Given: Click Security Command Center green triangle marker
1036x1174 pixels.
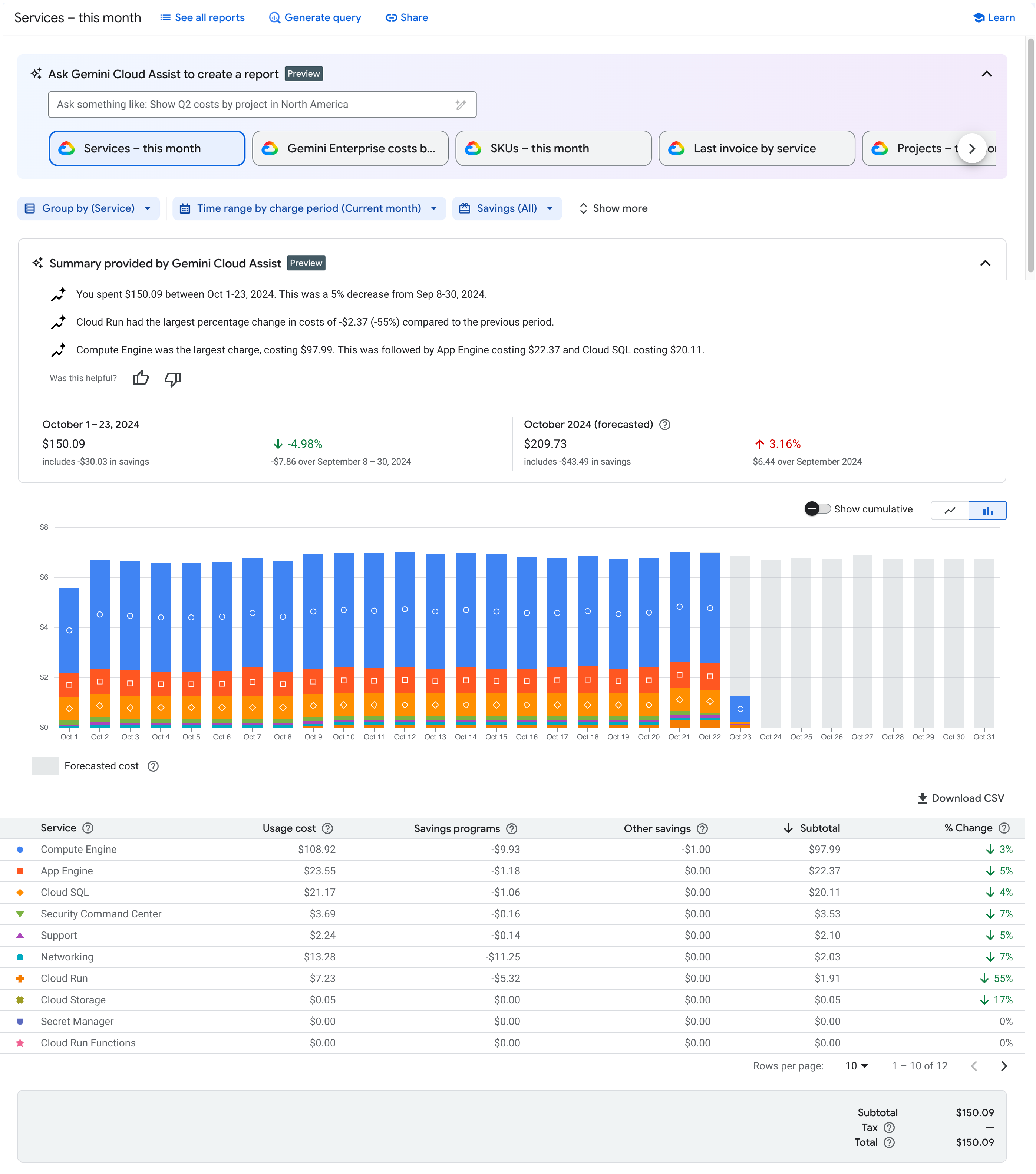Looking at the screenshot, I should (x=20, y=914).
